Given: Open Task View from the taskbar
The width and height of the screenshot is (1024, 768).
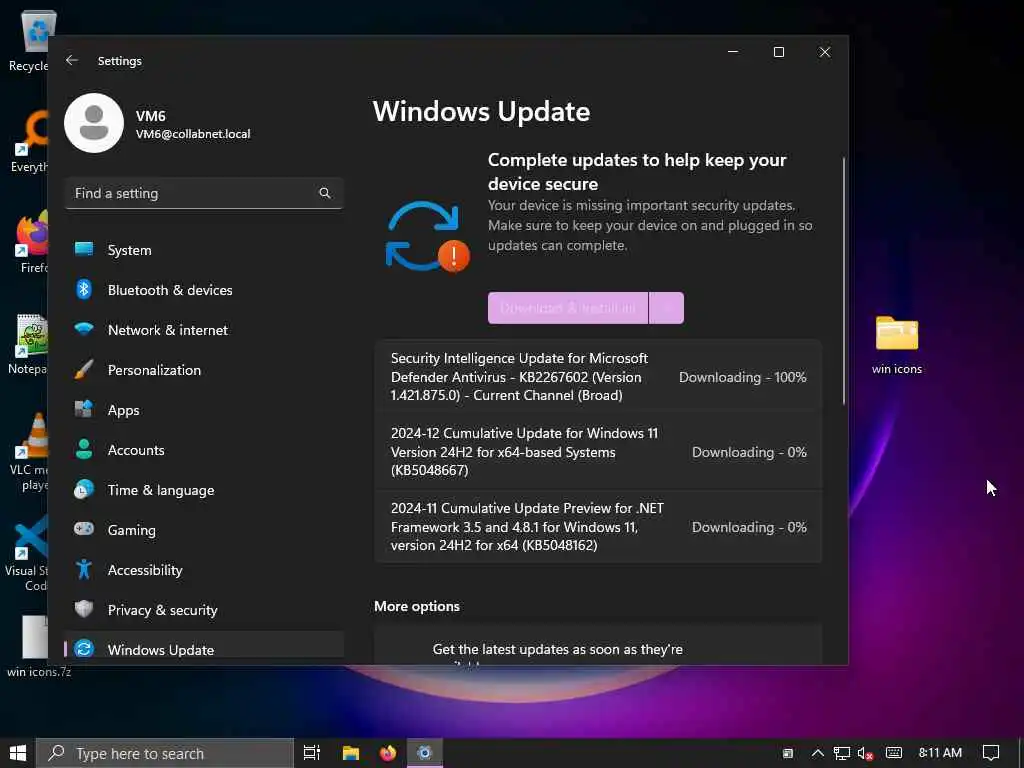Looking at the screenshot, I should pyautogui.click(x=312, y=753).
